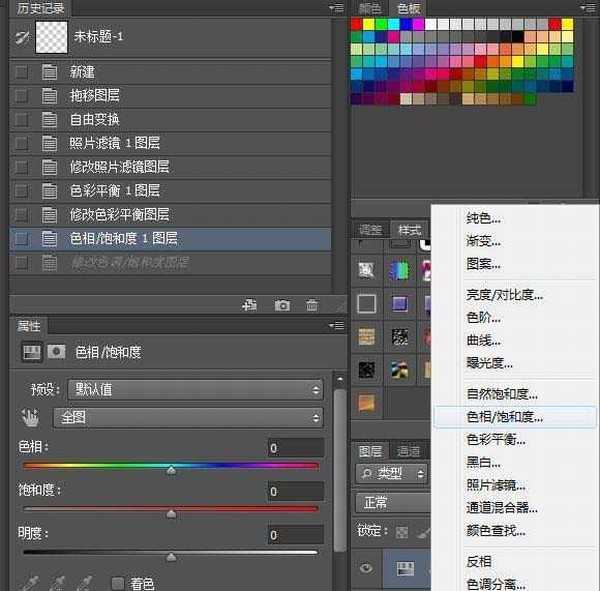The height and width of the screenshot is (591, 600).
Task: Click the 饱和度 saturation value field
Action: [x=295, y=492]
